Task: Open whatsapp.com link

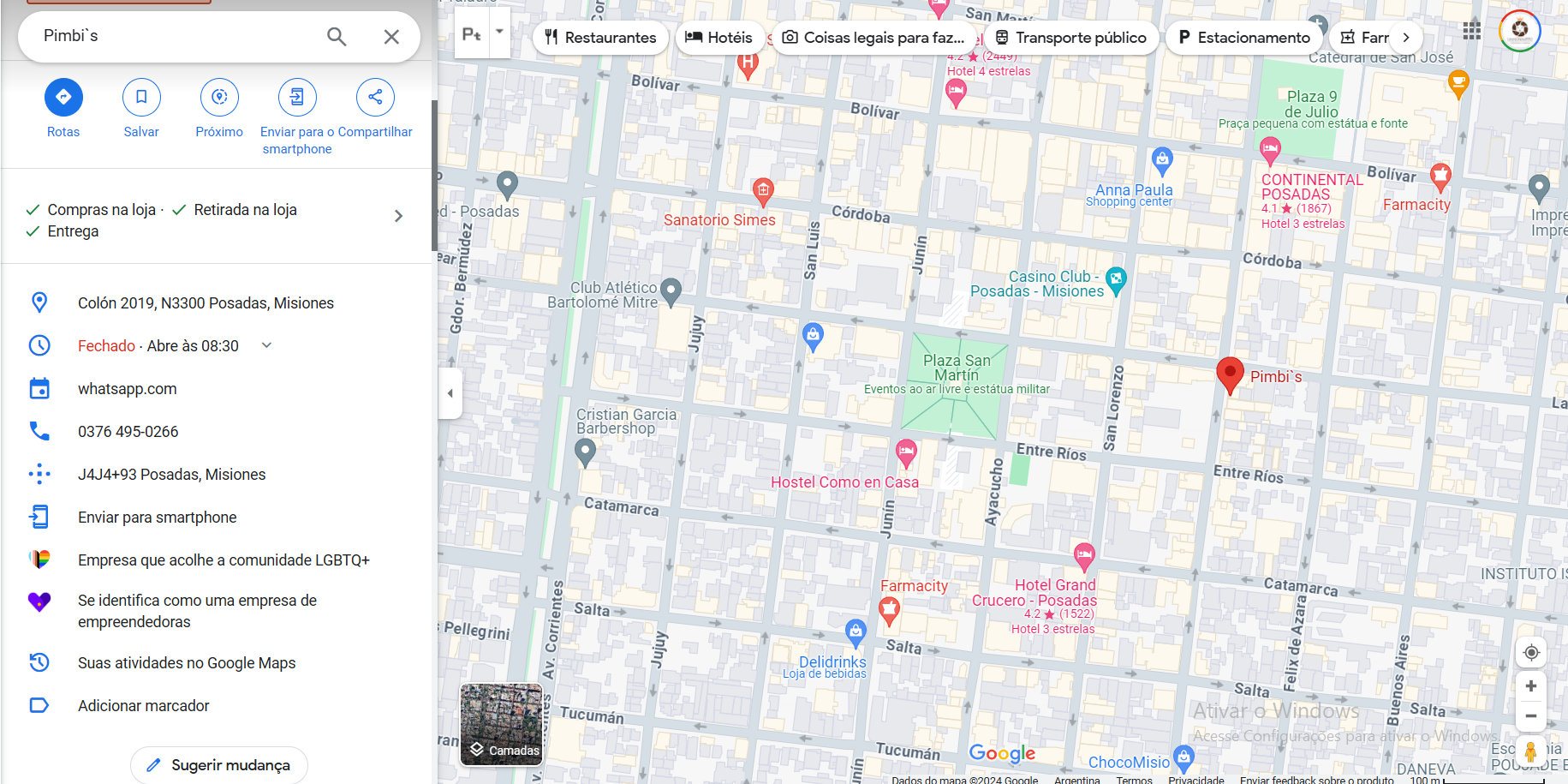Action: 128,389
